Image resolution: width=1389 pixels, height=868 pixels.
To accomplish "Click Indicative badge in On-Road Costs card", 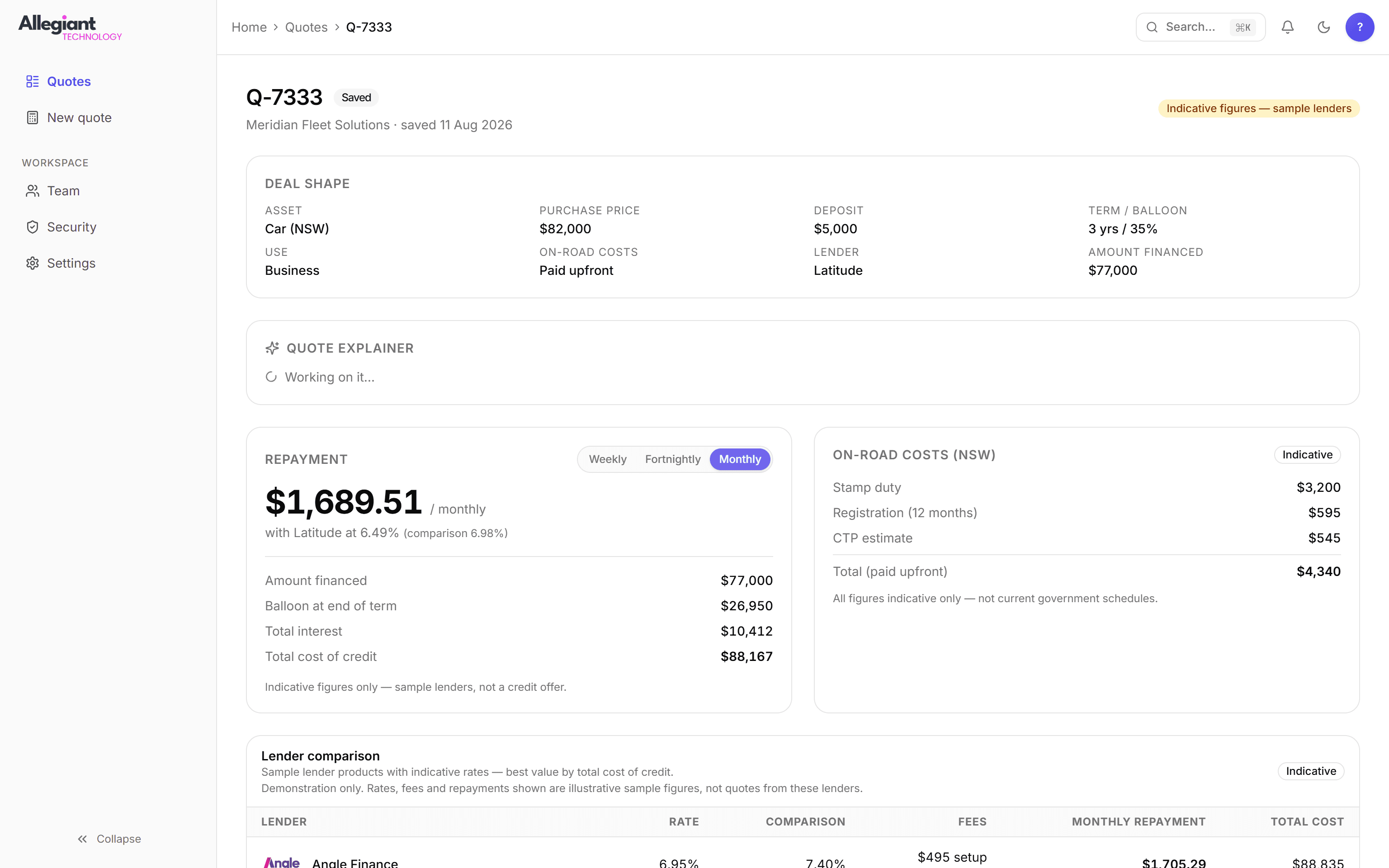I will [1308, 455].
